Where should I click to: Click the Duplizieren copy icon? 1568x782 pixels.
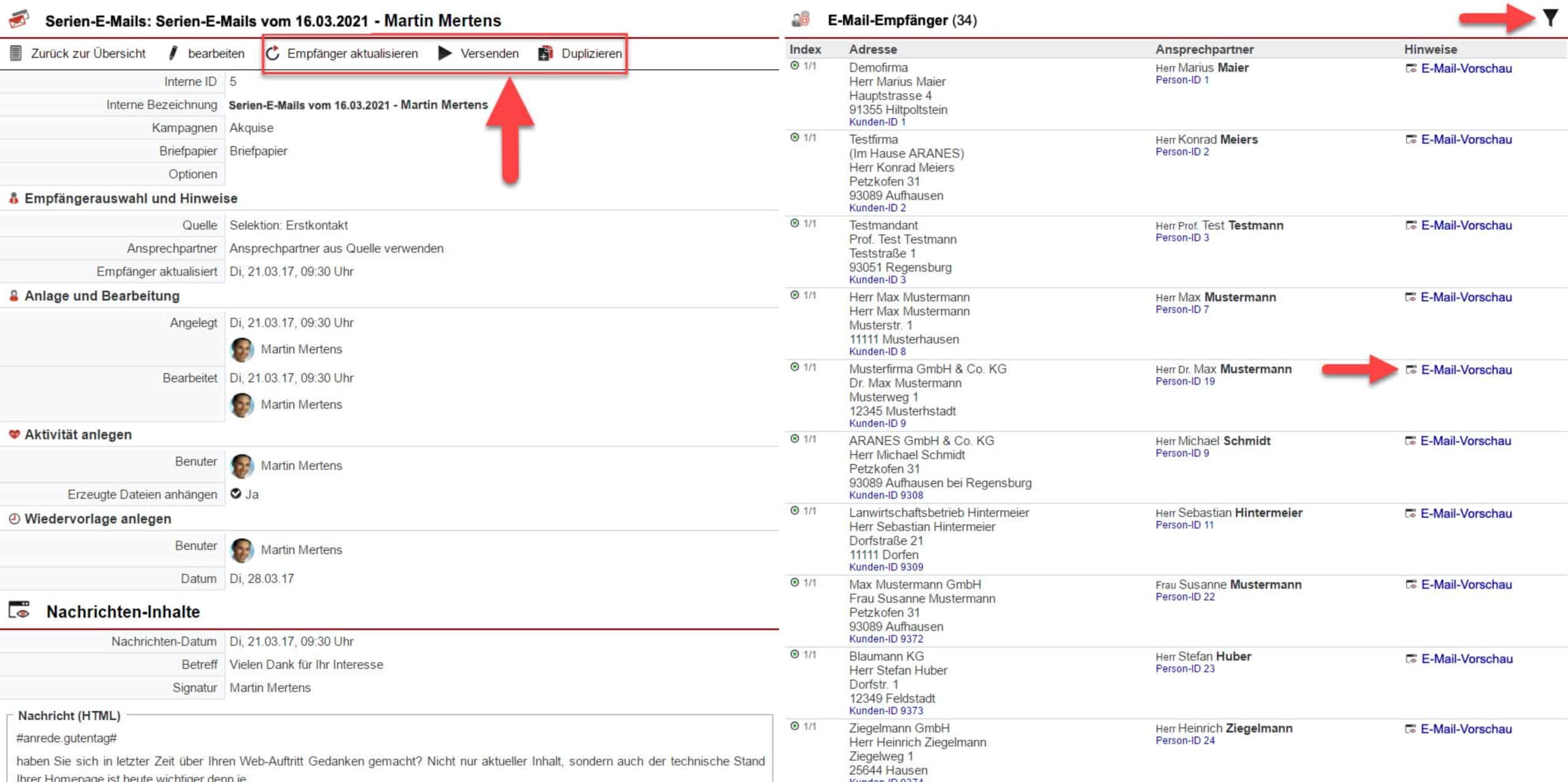(545, 53)
